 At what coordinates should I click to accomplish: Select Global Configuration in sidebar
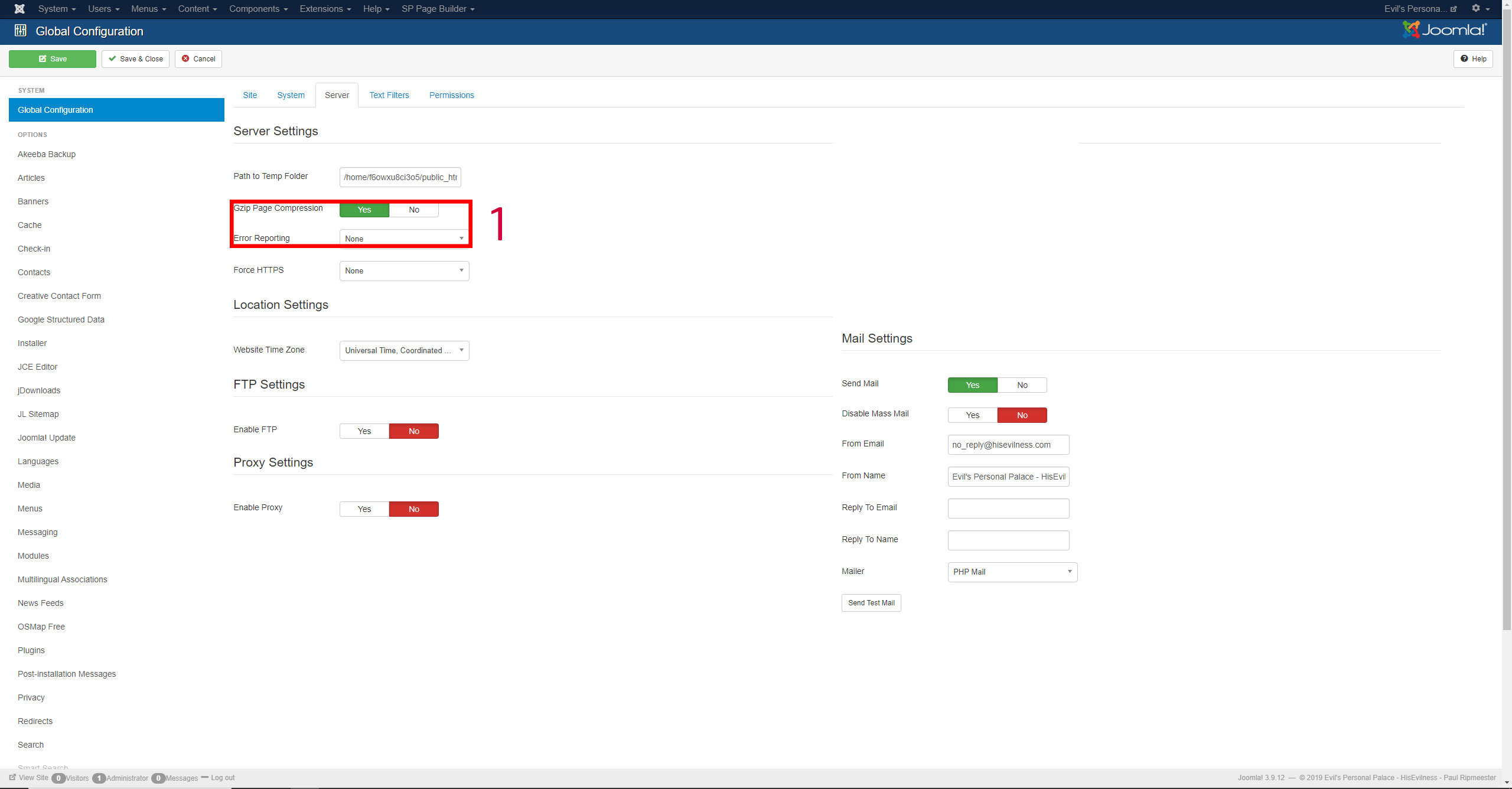(116, 110)
